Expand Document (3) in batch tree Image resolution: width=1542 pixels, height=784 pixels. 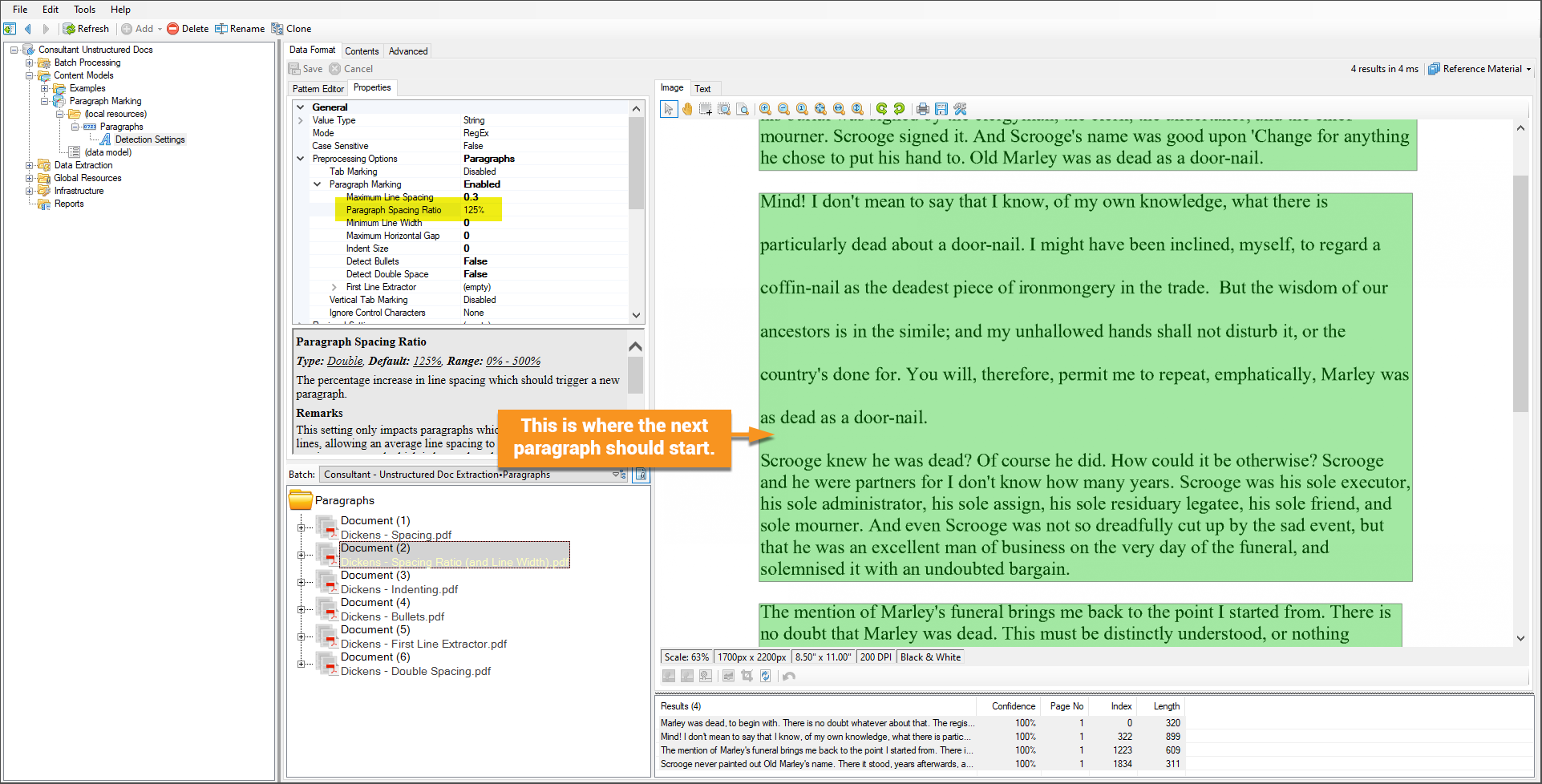tap(302, 582)
